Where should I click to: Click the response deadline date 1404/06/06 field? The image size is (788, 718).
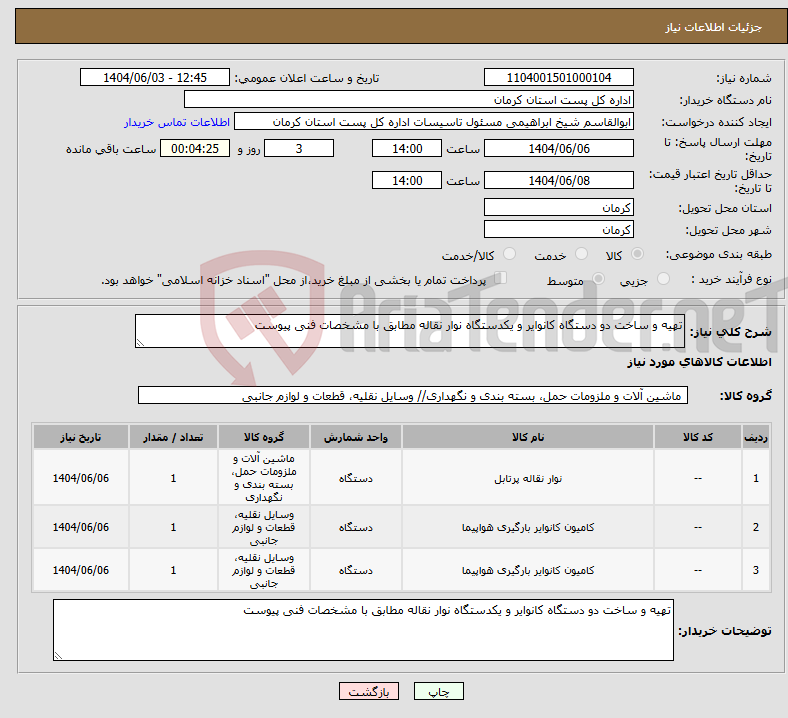coord(558,148)
